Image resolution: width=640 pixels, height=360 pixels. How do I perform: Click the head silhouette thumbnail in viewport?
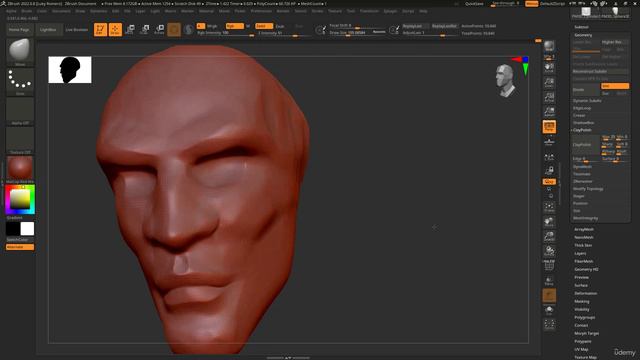tap(70, 70)
